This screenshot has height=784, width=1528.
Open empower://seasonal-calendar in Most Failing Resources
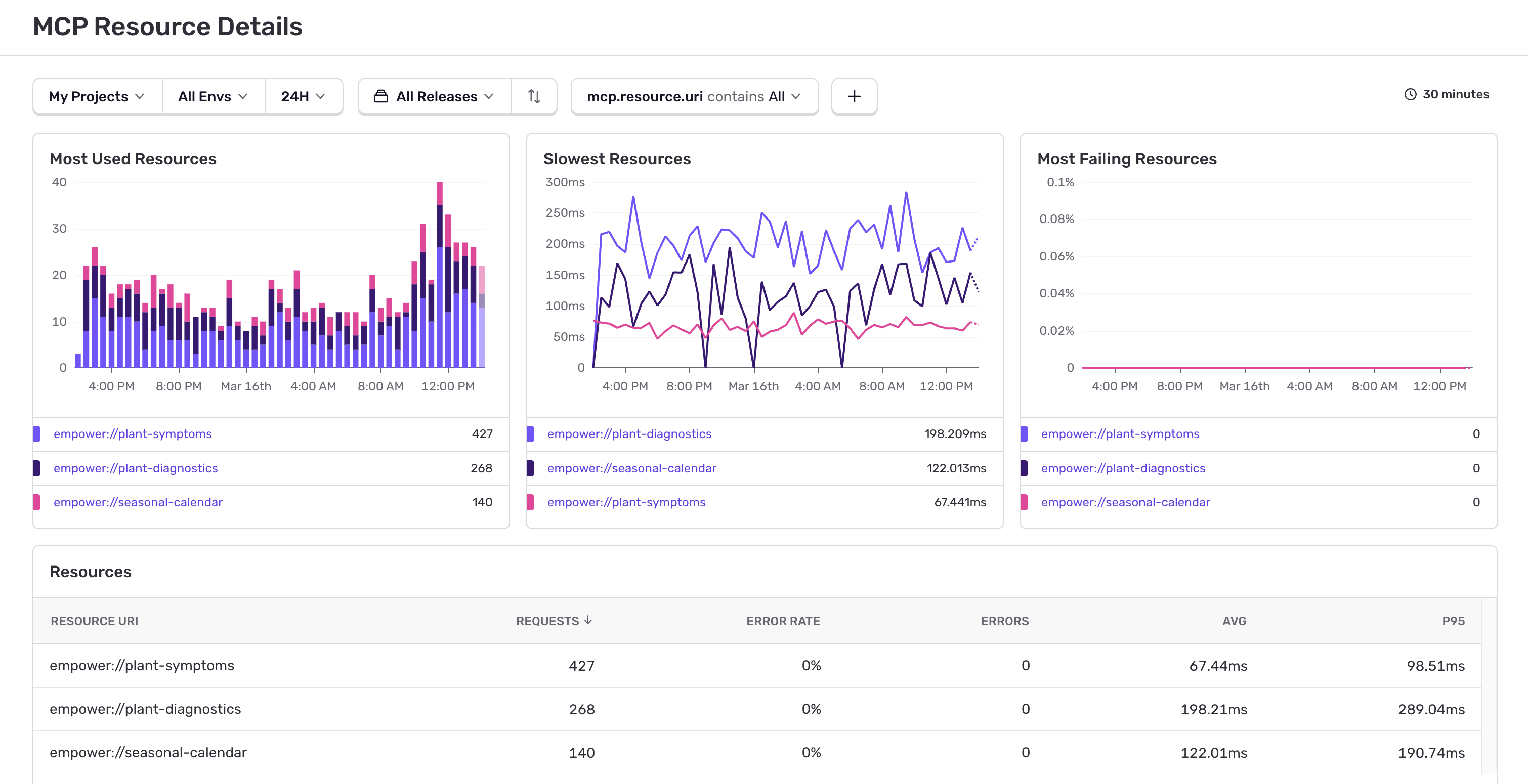tap(1125, 502)
